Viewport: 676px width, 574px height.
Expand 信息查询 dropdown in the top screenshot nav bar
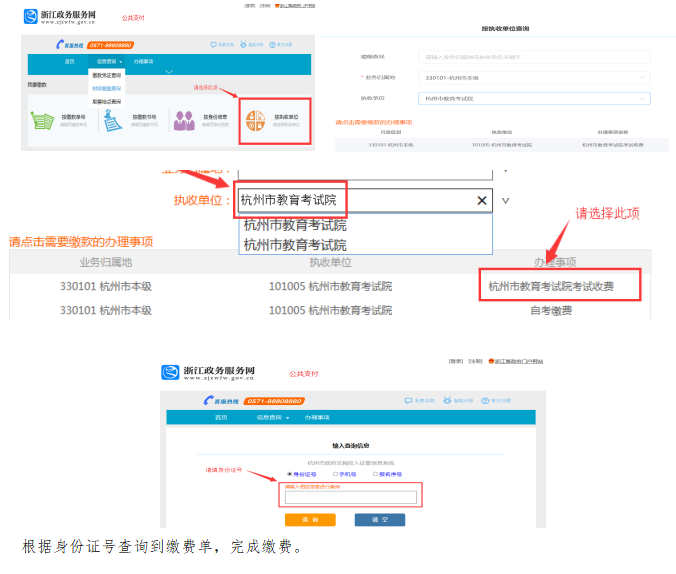(109, 62)
